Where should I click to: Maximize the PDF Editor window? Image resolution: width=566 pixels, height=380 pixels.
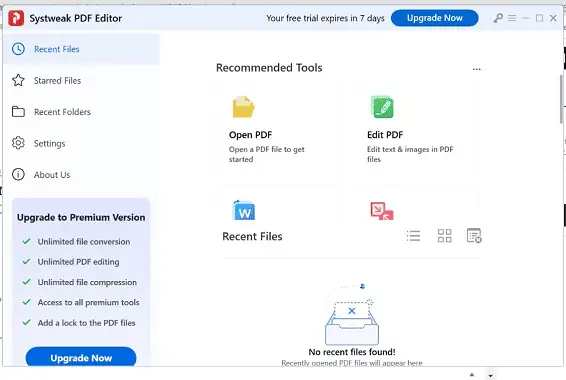[x=539, y=18]
